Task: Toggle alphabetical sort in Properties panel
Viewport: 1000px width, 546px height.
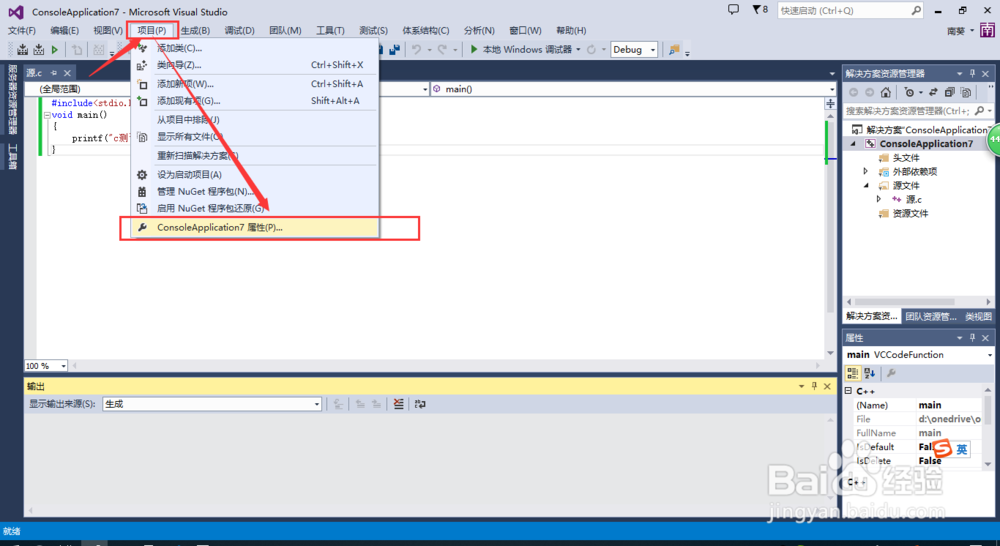Action: (x=869, y=373)
